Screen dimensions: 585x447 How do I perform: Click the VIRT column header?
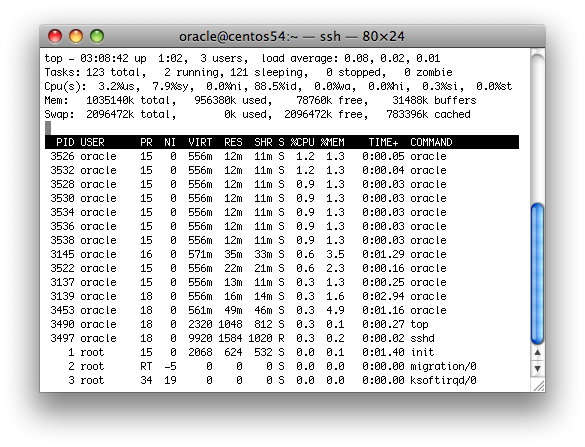tap(200, 142)
